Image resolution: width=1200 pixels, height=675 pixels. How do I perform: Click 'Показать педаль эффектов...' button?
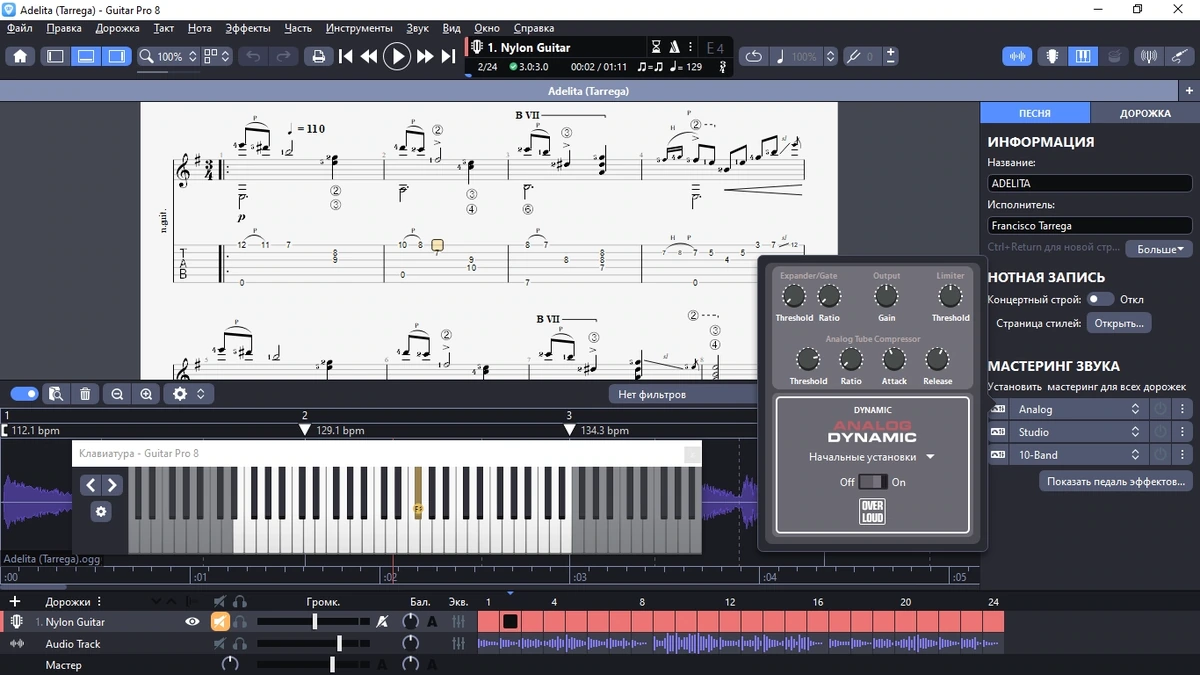coord(1115,481)
